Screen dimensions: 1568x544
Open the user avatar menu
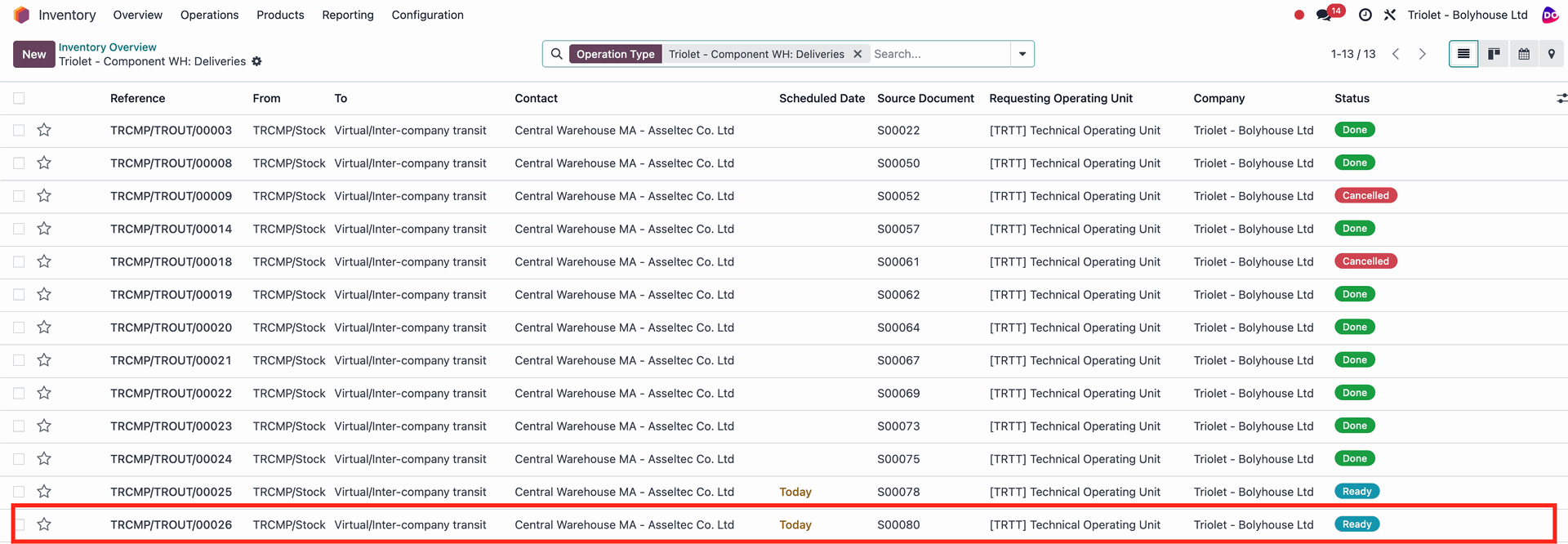tap(1549, 15)
